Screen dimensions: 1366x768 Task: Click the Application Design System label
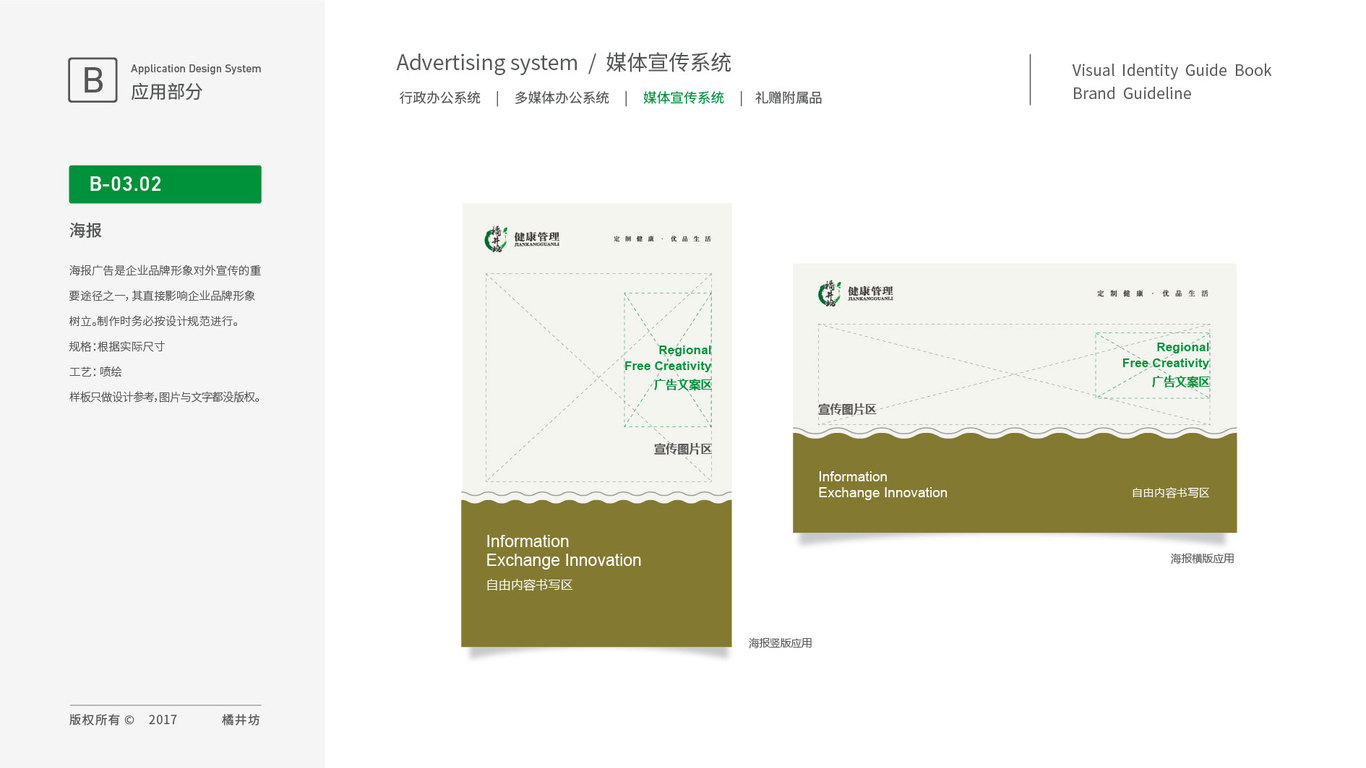click(196, 69)
